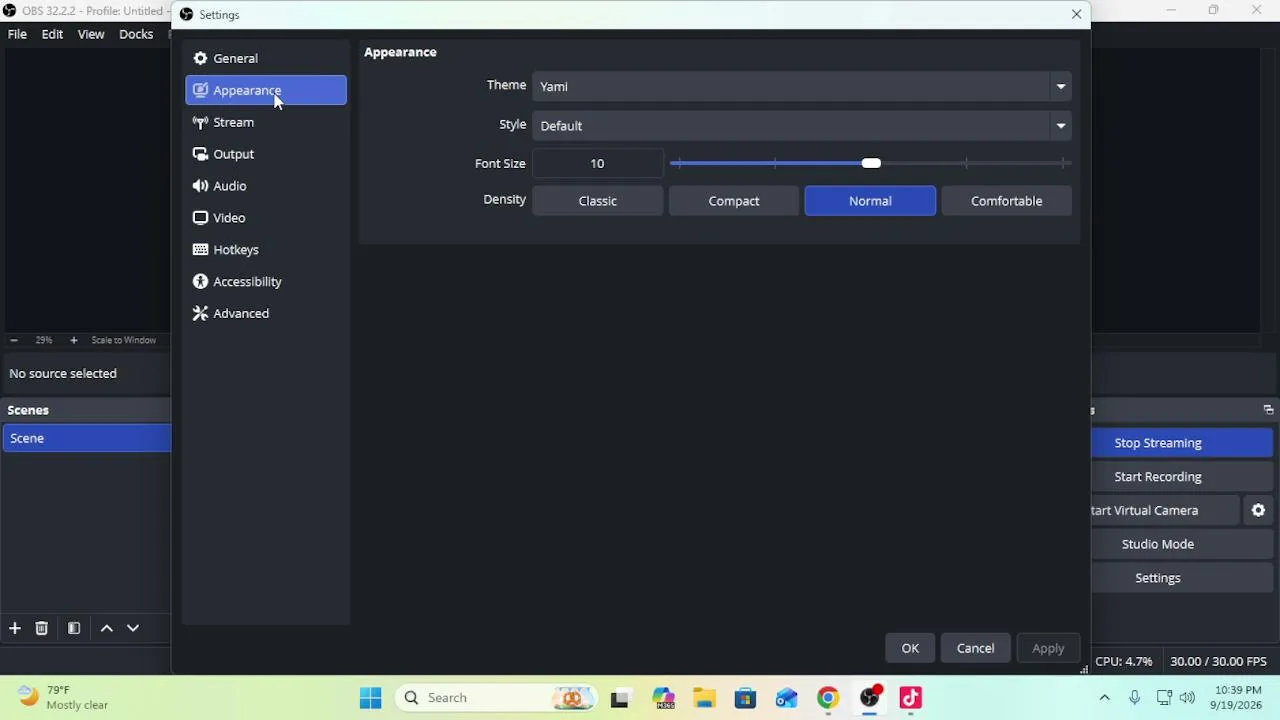Screen dimensions: 1280x720
Task: Launch Google Chrome from the taskbar
Action: (828, 698)
